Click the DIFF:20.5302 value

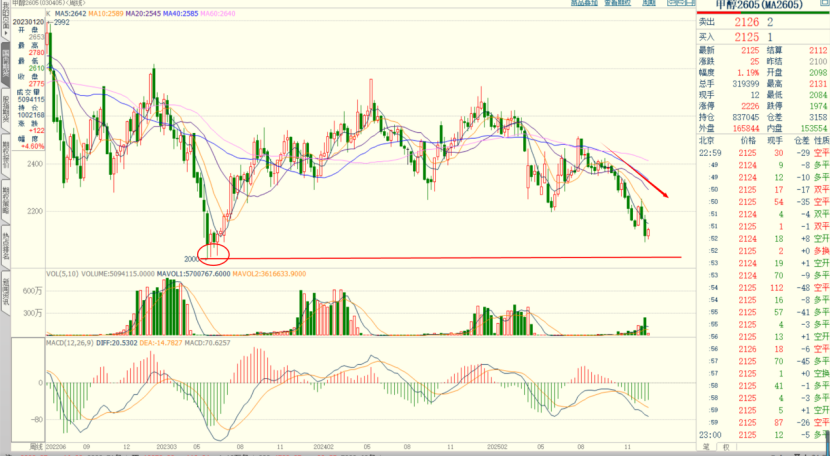pos(115,343)
